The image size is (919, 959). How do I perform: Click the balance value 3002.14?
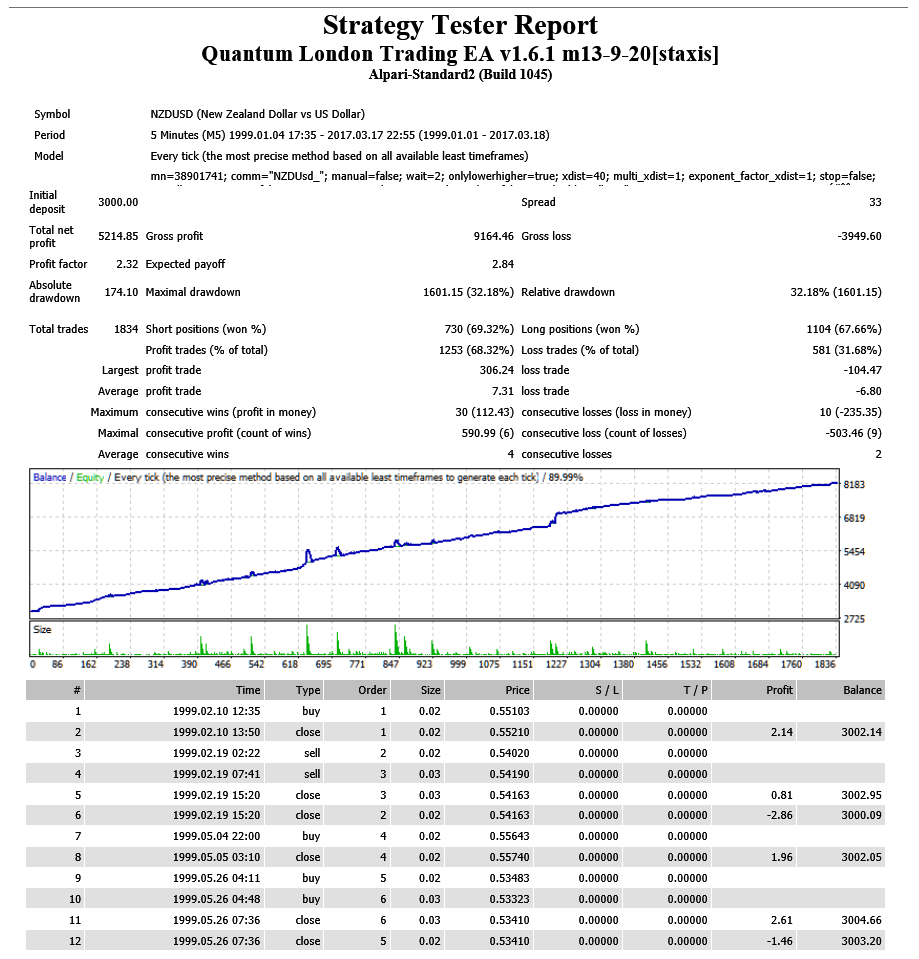(x=862, y=733)
